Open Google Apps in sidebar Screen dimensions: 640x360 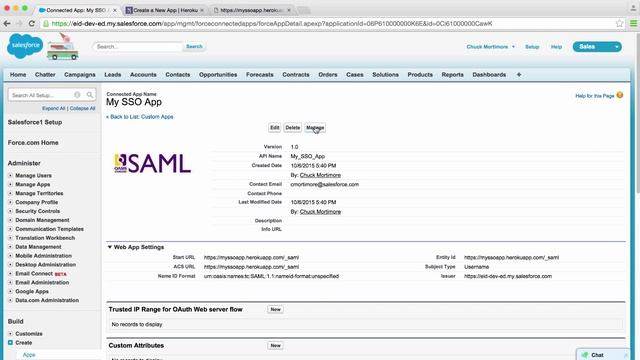[32, 291]
